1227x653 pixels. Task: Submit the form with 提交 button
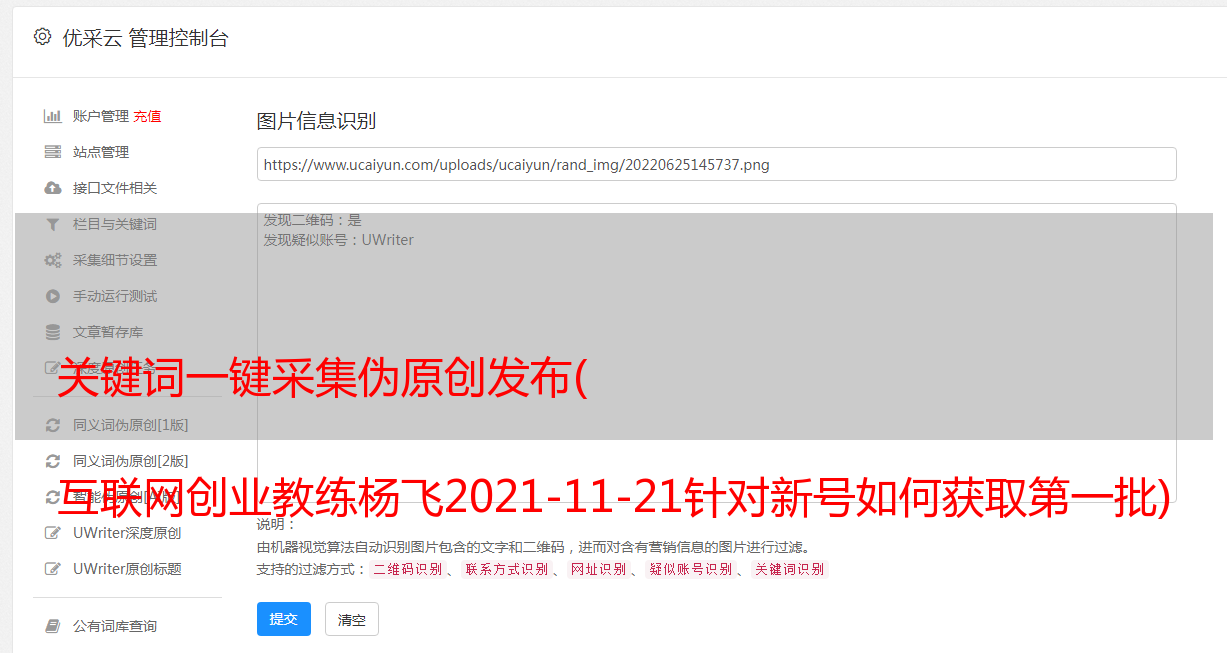[x=284, y=619]
